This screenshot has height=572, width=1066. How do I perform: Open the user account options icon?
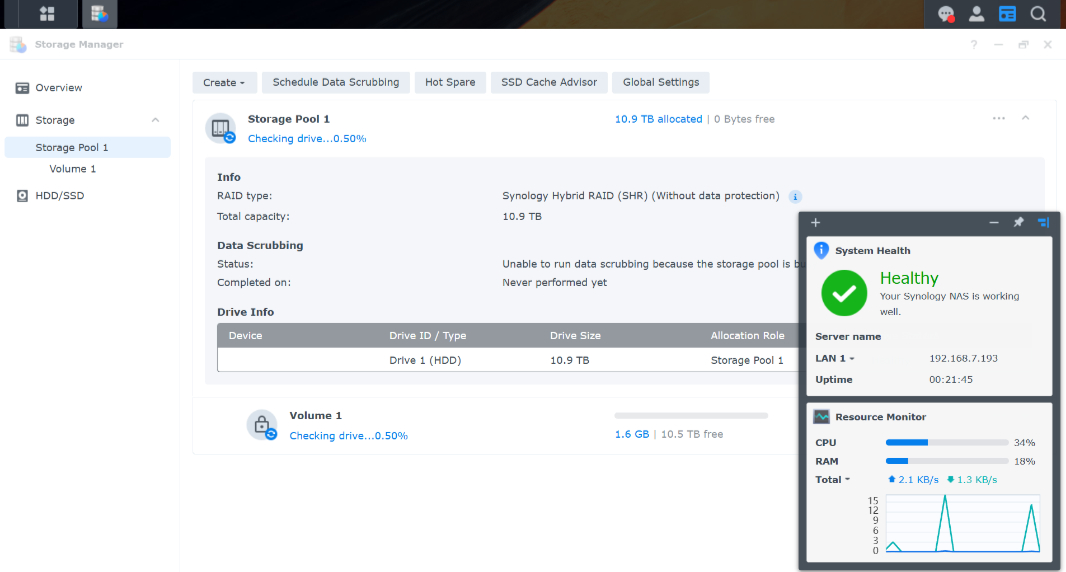click(x=977, y=14)
